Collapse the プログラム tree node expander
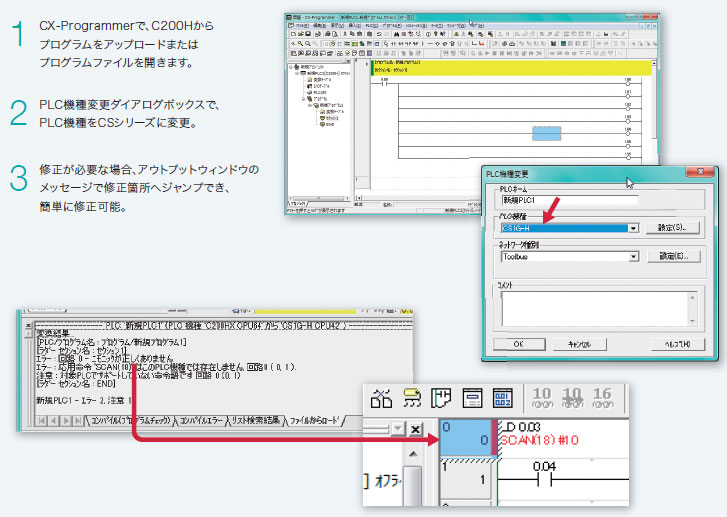Screen dimensions: 727x517 [x=303, y=99]
